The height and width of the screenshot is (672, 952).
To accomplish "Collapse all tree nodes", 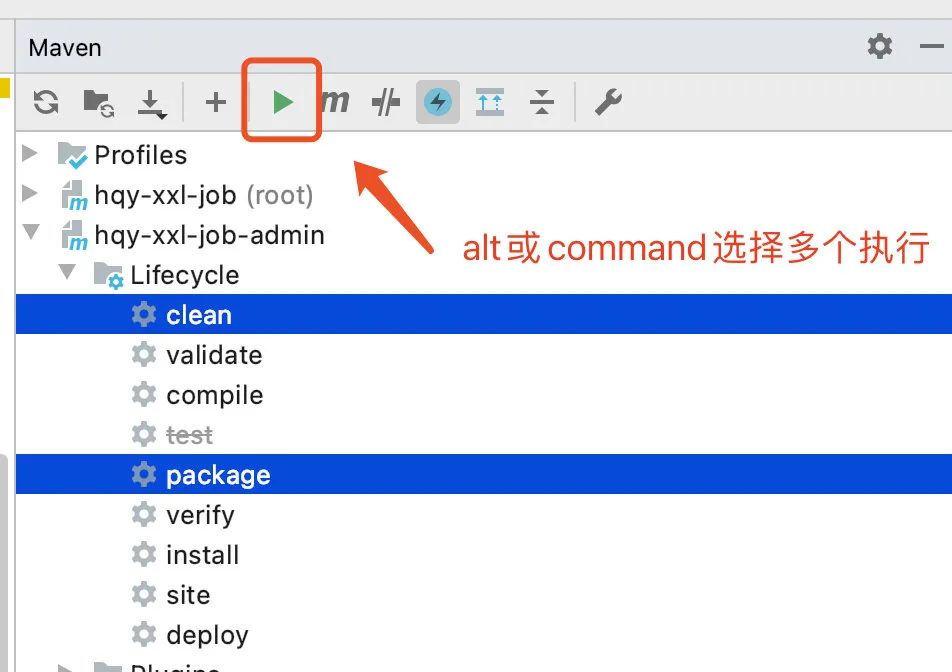I will (x=542, y=101).
